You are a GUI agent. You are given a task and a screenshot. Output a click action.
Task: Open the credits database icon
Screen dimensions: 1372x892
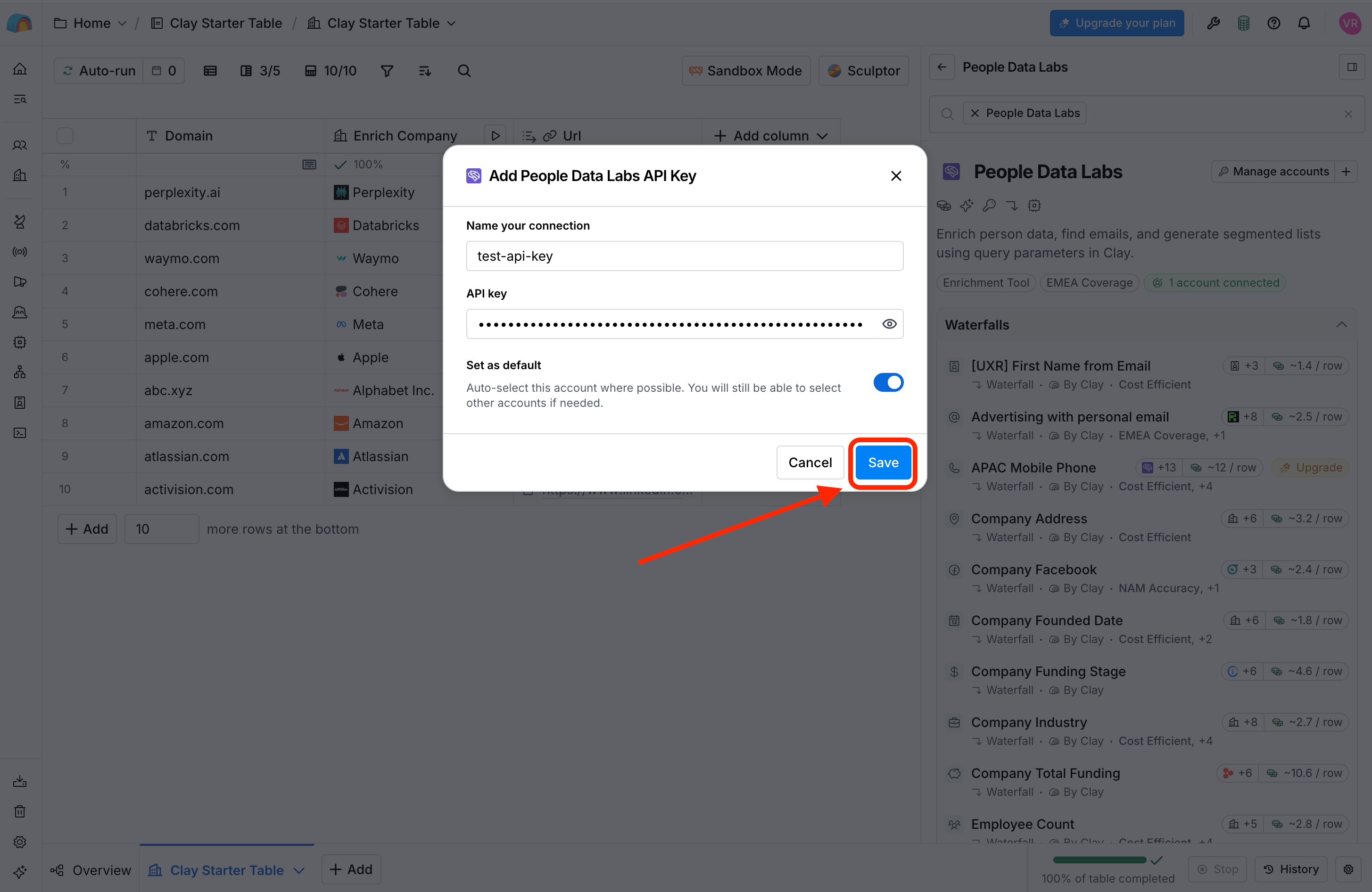(x=1243, y=23)
